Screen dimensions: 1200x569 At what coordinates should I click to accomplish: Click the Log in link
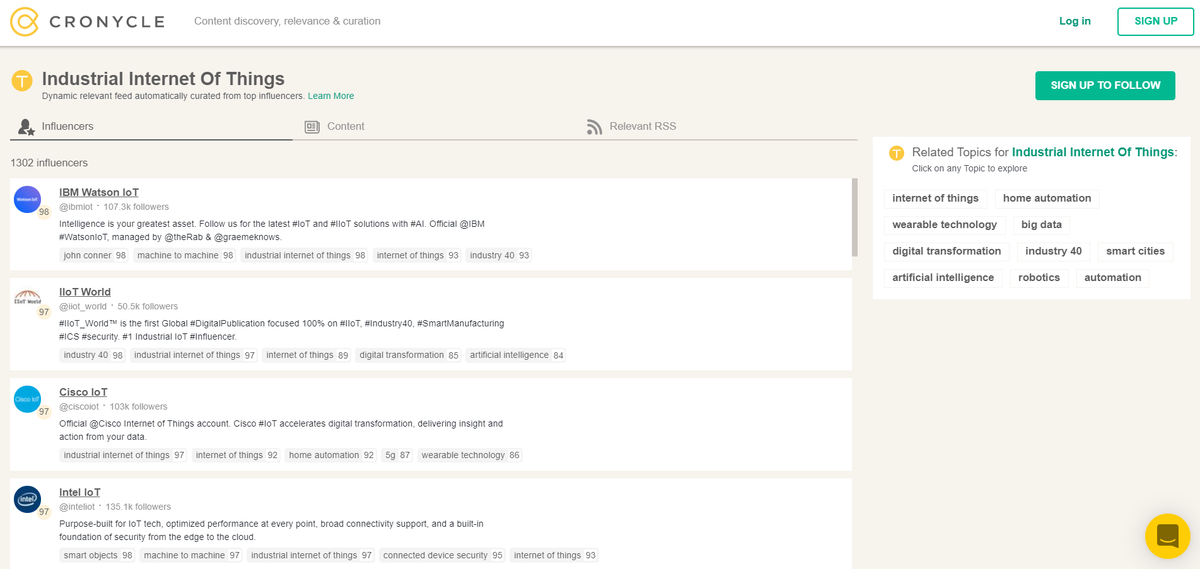1075,21
